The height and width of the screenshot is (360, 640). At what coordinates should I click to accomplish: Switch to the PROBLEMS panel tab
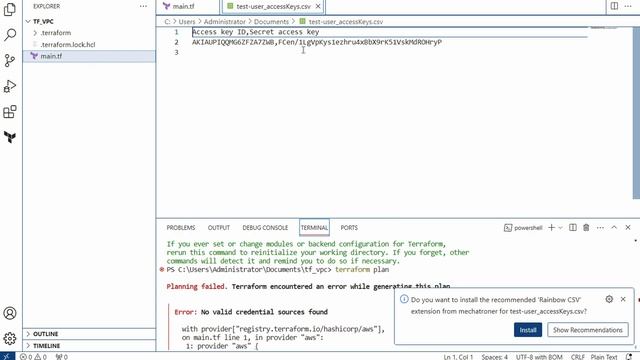pos(181,228)
